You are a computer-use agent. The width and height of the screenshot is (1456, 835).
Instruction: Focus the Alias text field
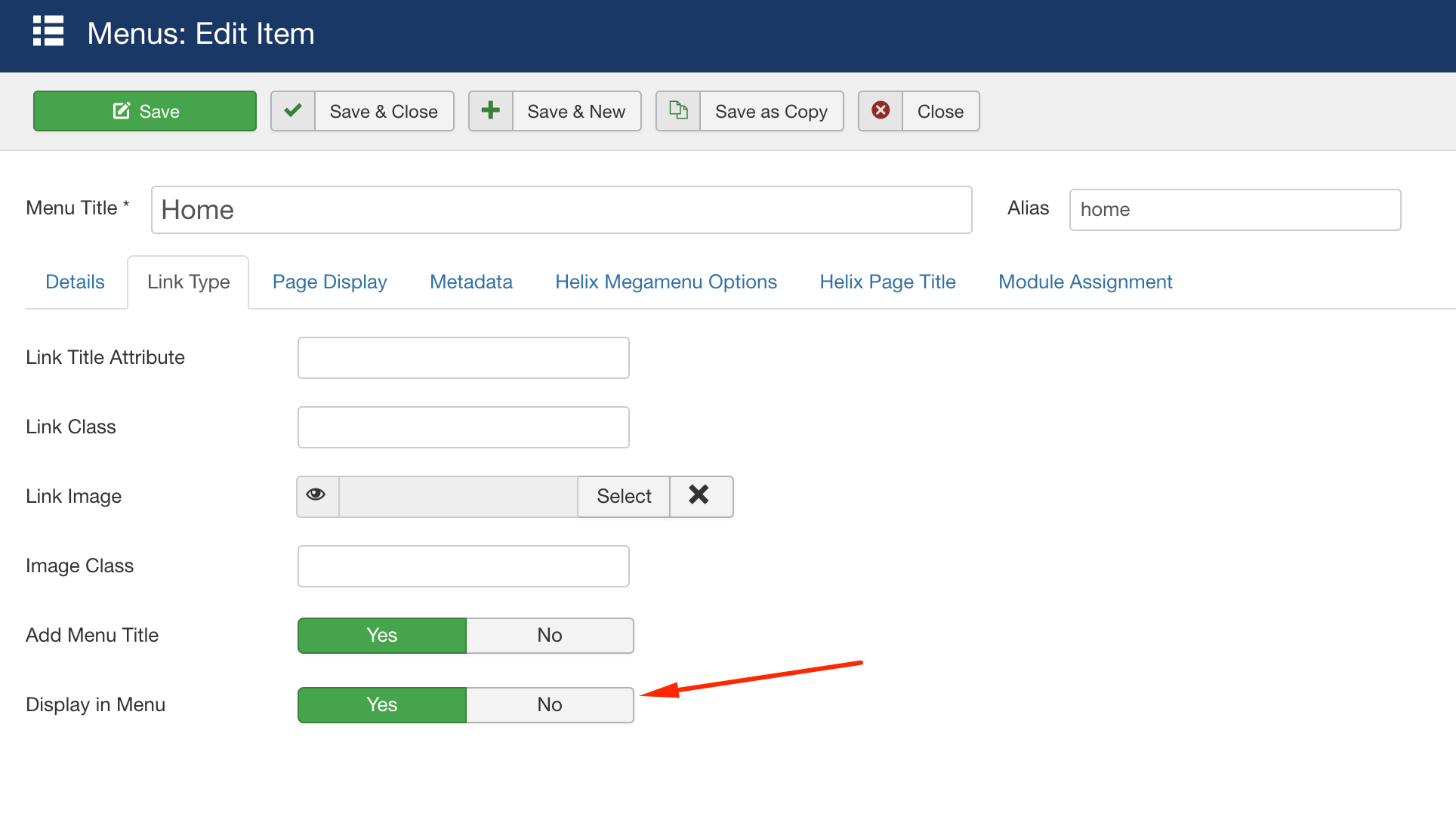coord(1234,210)
